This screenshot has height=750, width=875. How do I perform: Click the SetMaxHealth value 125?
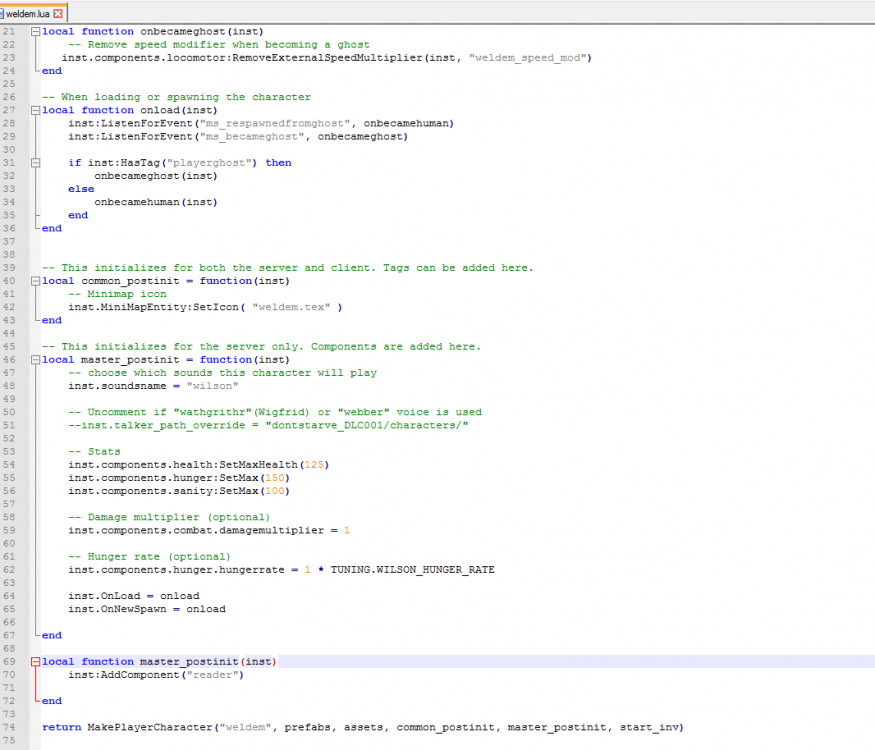point(314,465)
